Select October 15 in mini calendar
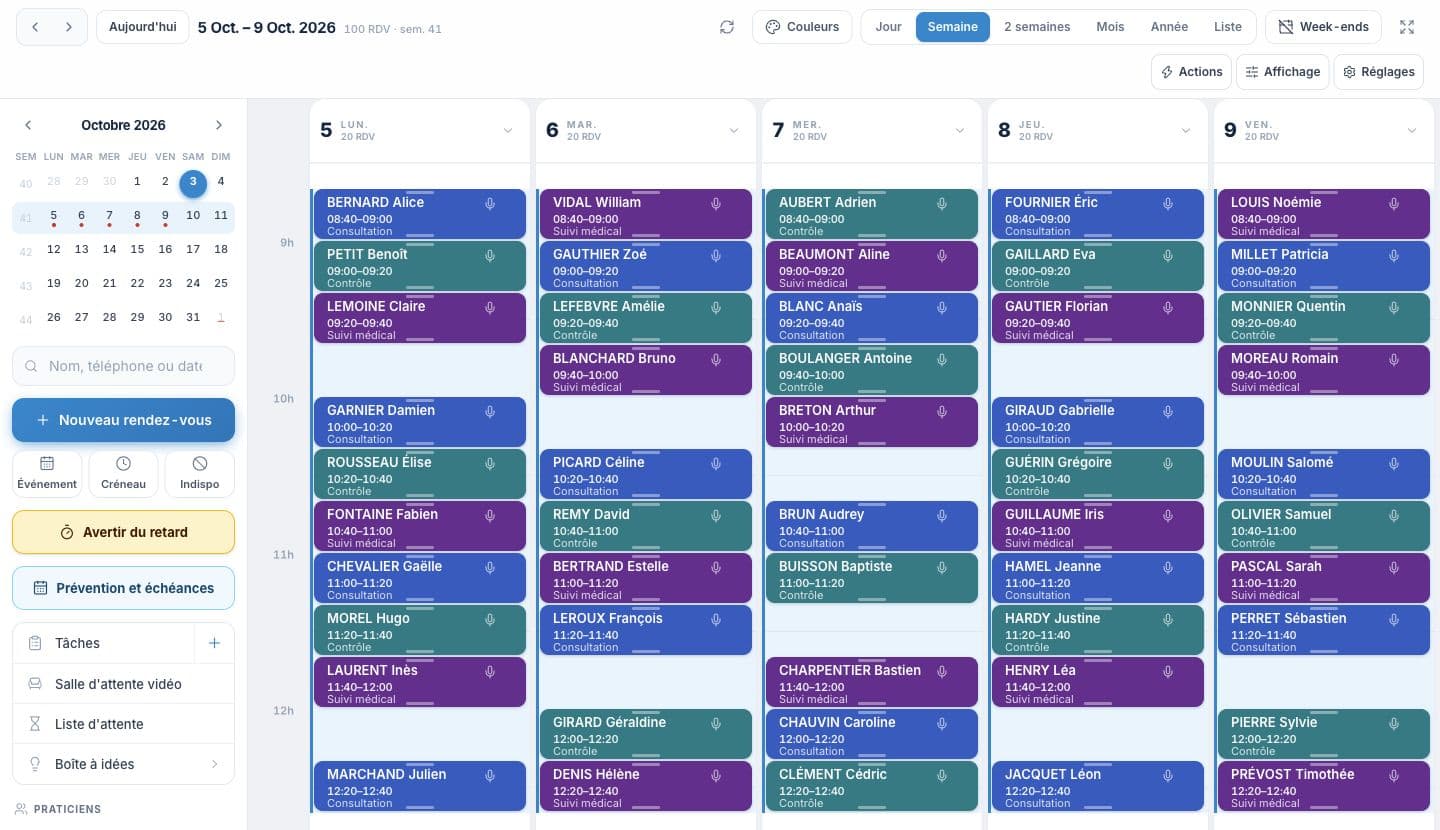Viewport: 1440px width, 830px height. 137,249
